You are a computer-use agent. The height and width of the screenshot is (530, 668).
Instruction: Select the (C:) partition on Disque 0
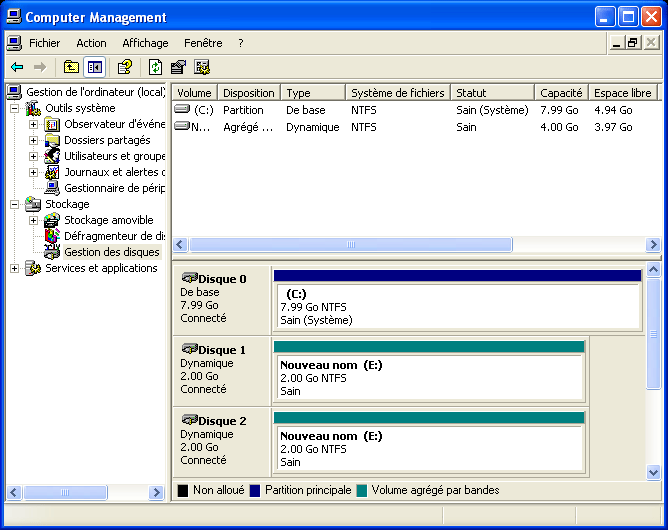[457, 301]
